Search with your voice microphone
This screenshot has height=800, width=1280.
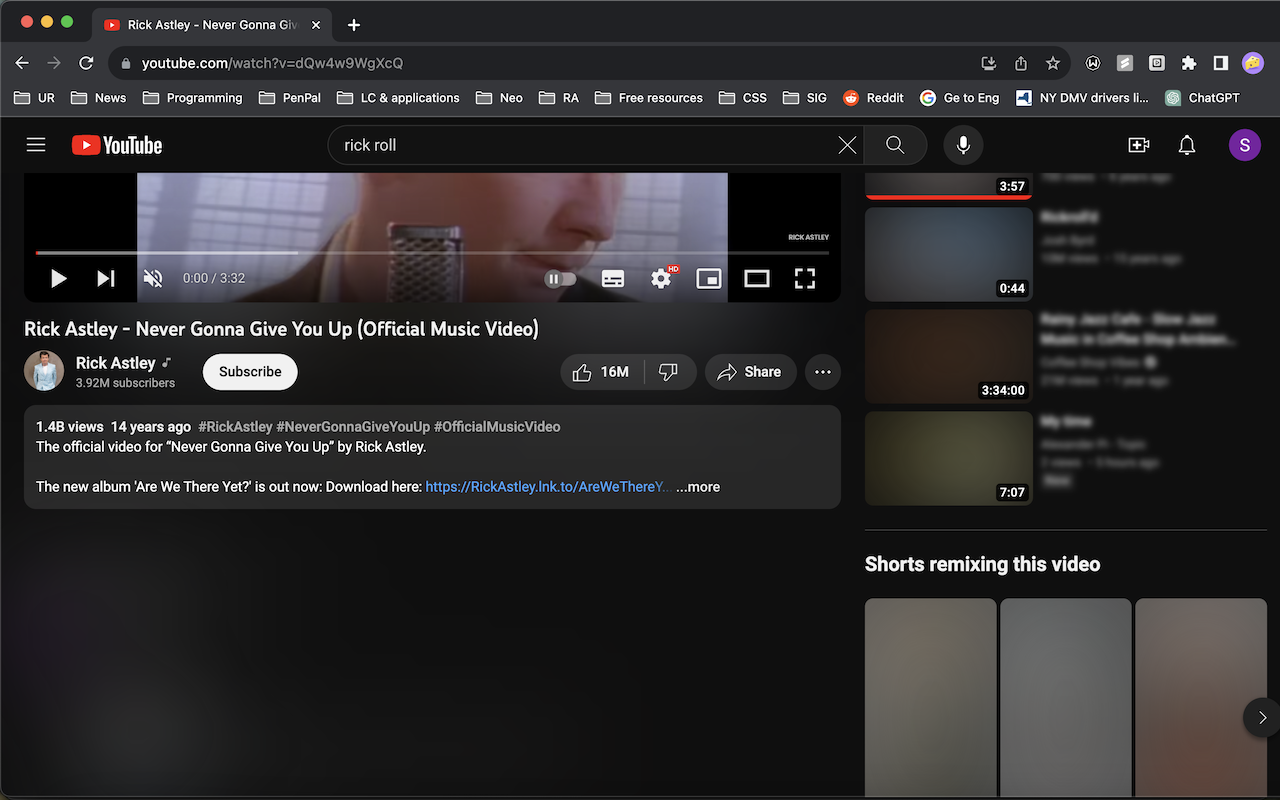[963, 145]
